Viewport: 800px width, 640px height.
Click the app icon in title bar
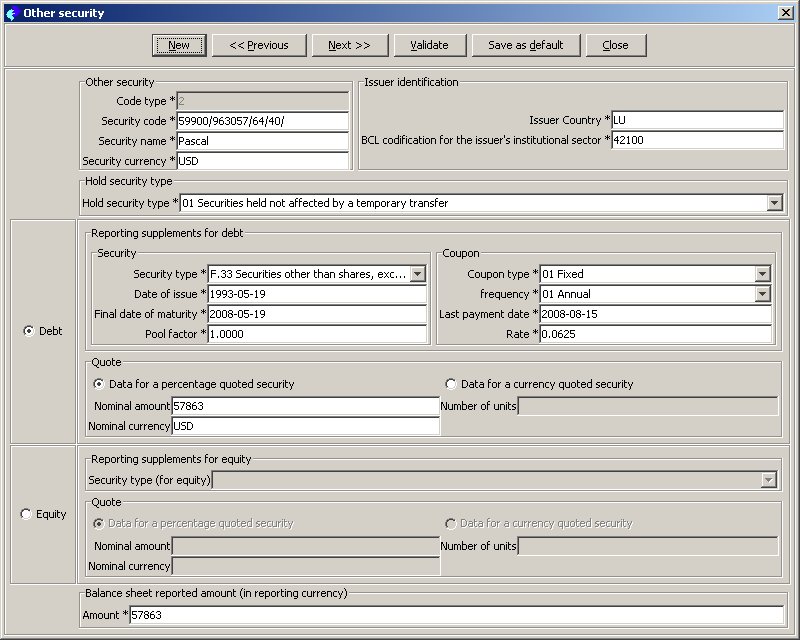12,13
